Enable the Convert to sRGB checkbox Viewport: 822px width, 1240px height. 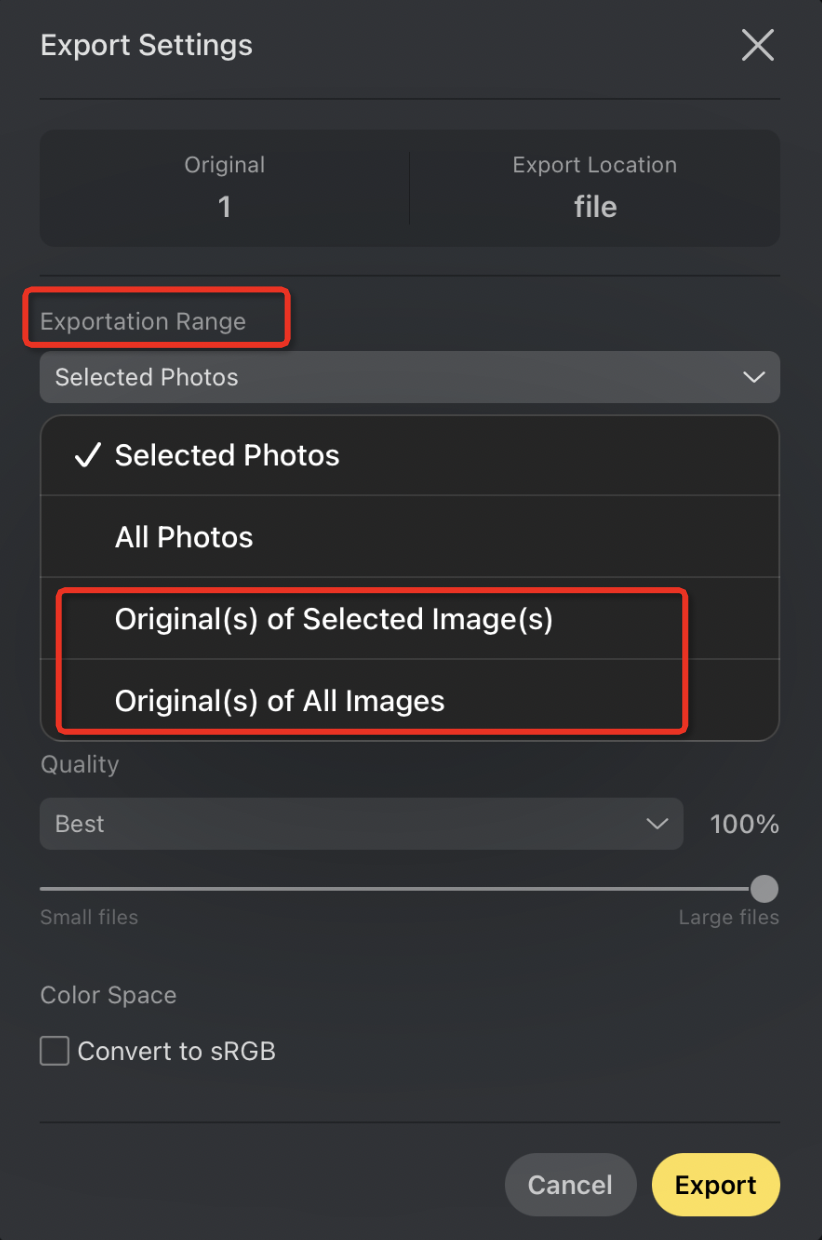54,1051
